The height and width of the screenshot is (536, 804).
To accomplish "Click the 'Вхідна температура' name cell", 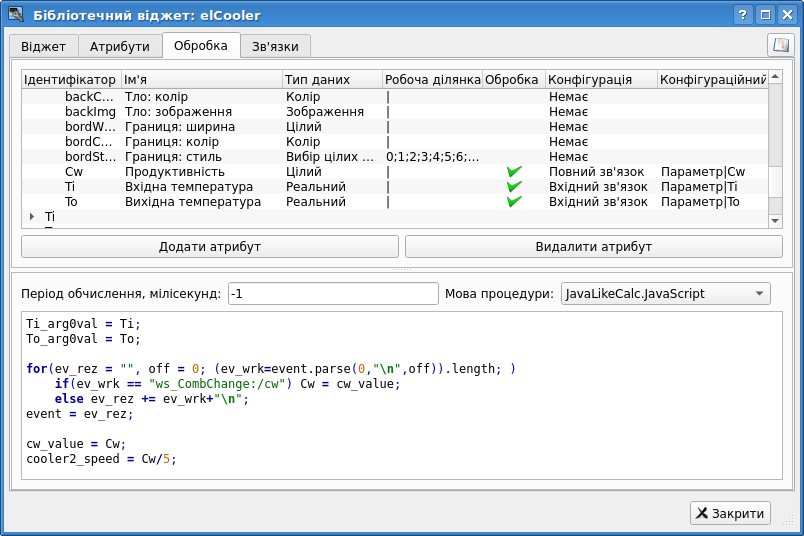I will click(189, 187).
